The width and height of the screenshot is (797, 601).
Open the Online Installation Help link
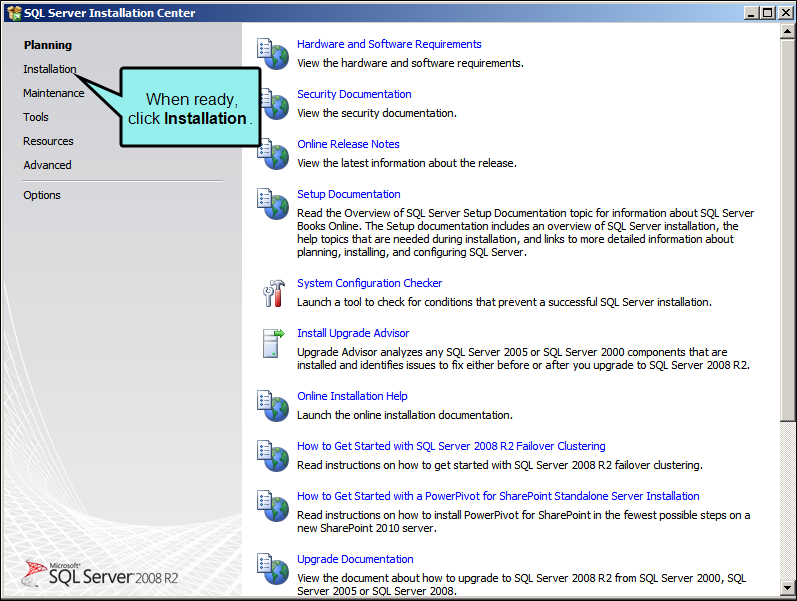point(352,396)
